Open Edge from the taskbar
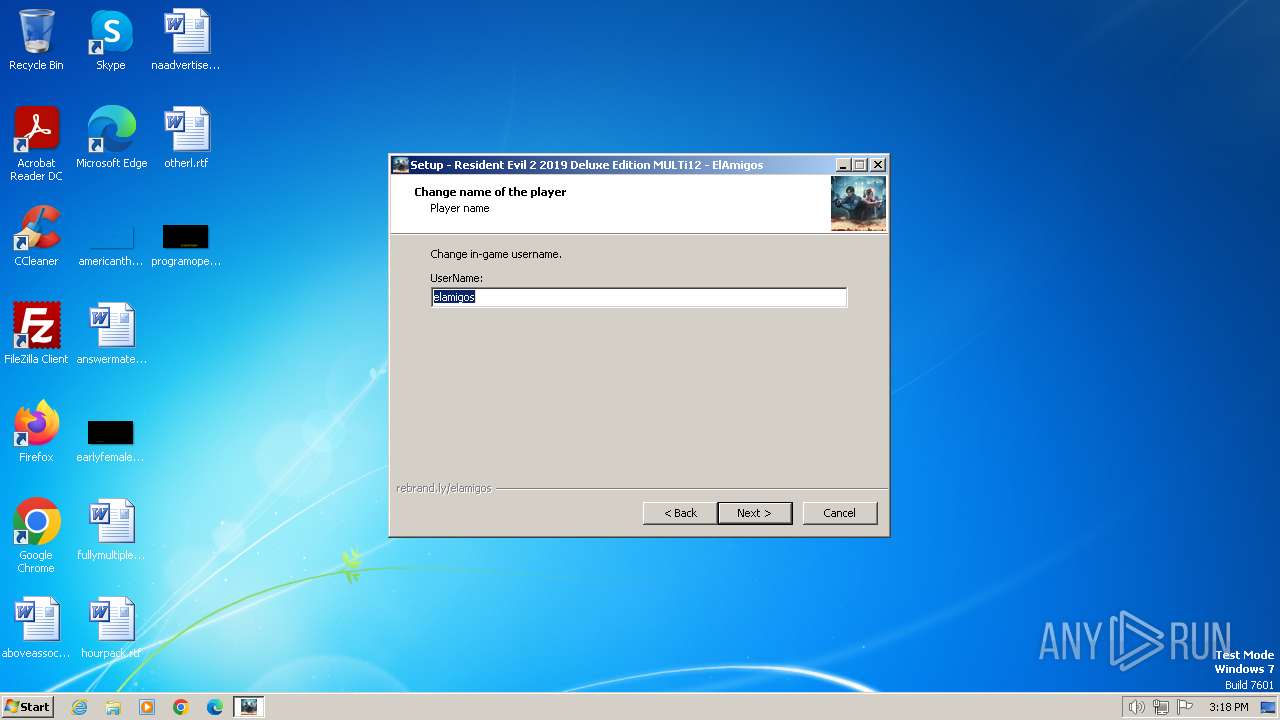This screenshot has width=1280, height=720. (x=215, y=707)
